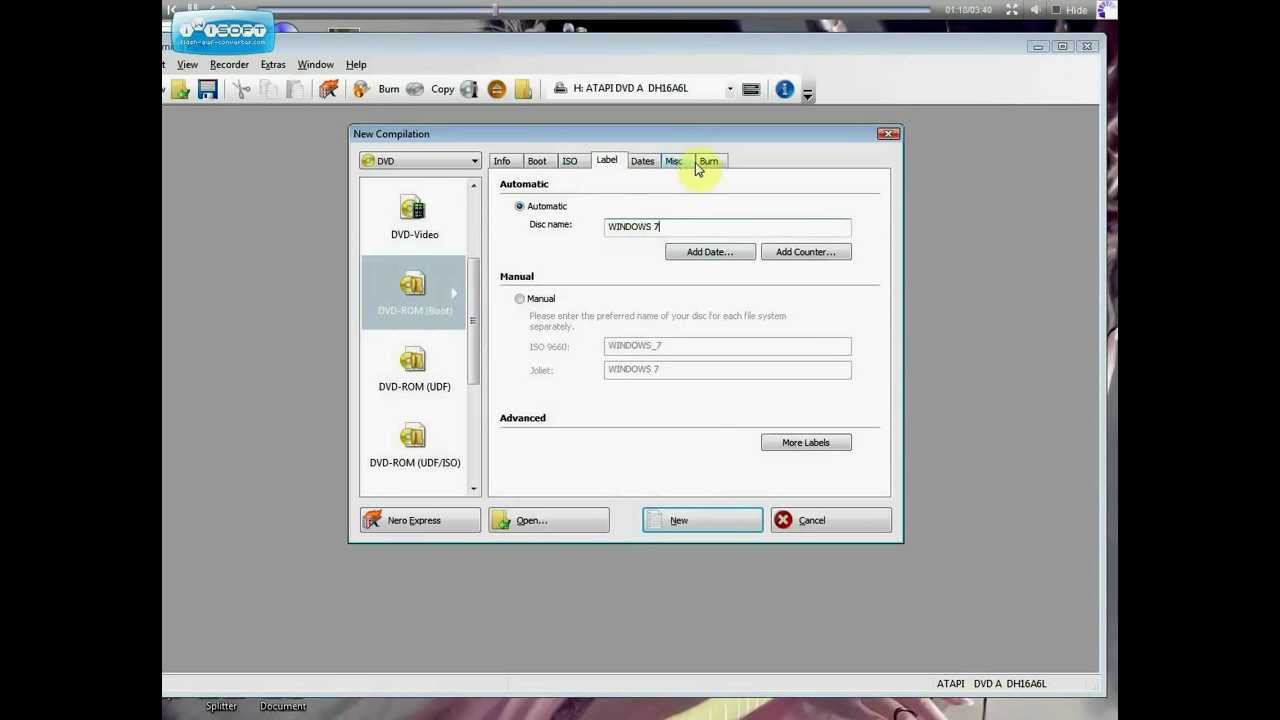Close the New Compilation dialog
The width and height of the screenshot is (1280, 720).
[887, 134]
